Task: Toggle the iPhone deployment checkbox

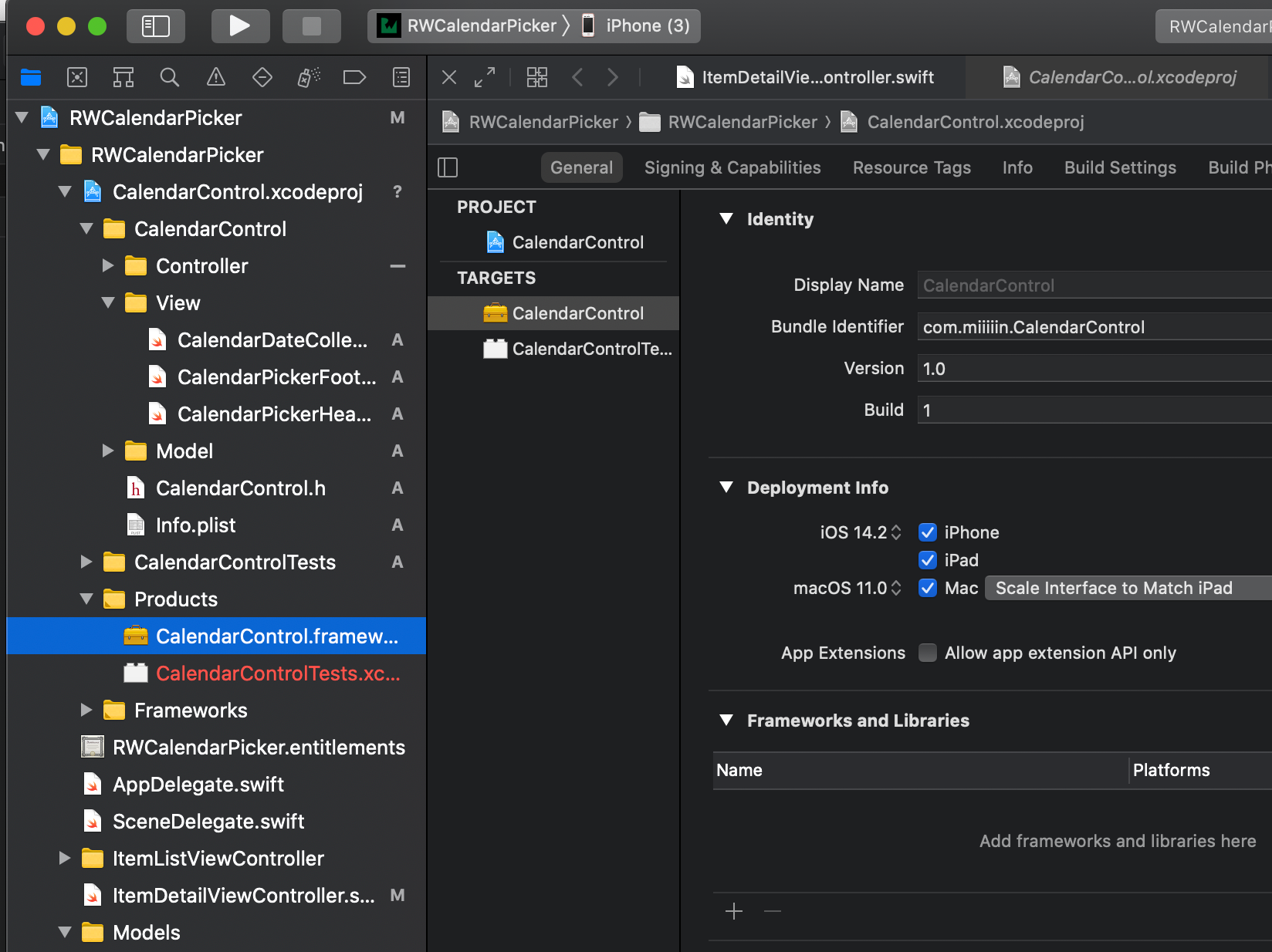Action: point(928,532)
